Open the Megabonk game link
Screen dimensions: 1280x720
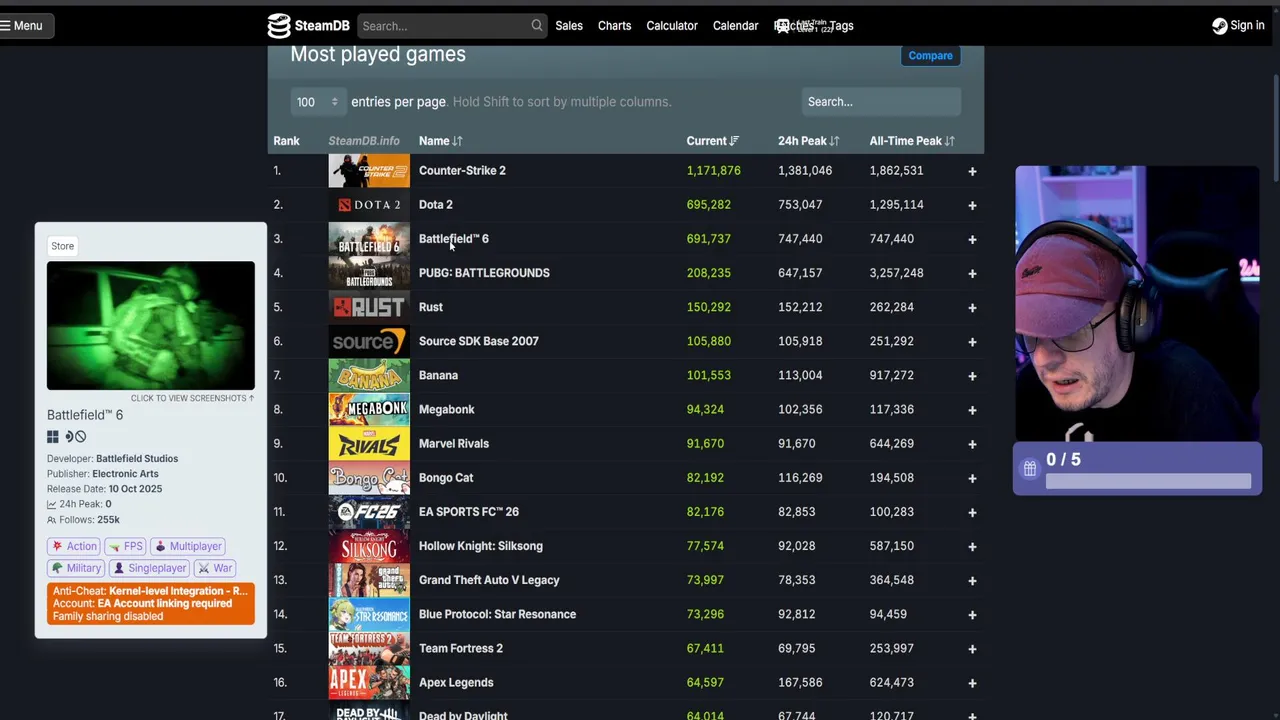447,409
